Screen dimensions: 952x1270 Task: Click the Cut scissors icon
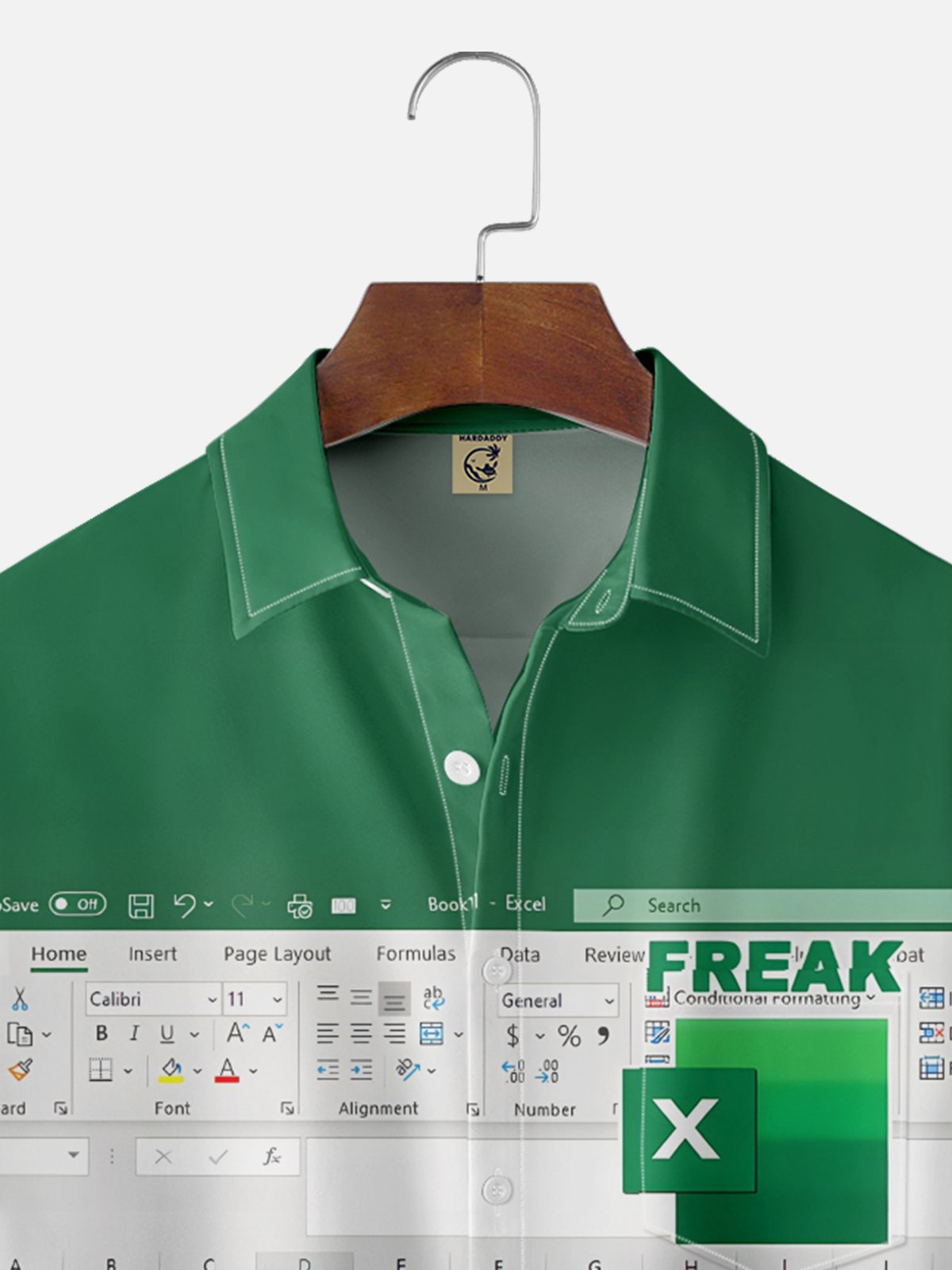coord(20,999)
